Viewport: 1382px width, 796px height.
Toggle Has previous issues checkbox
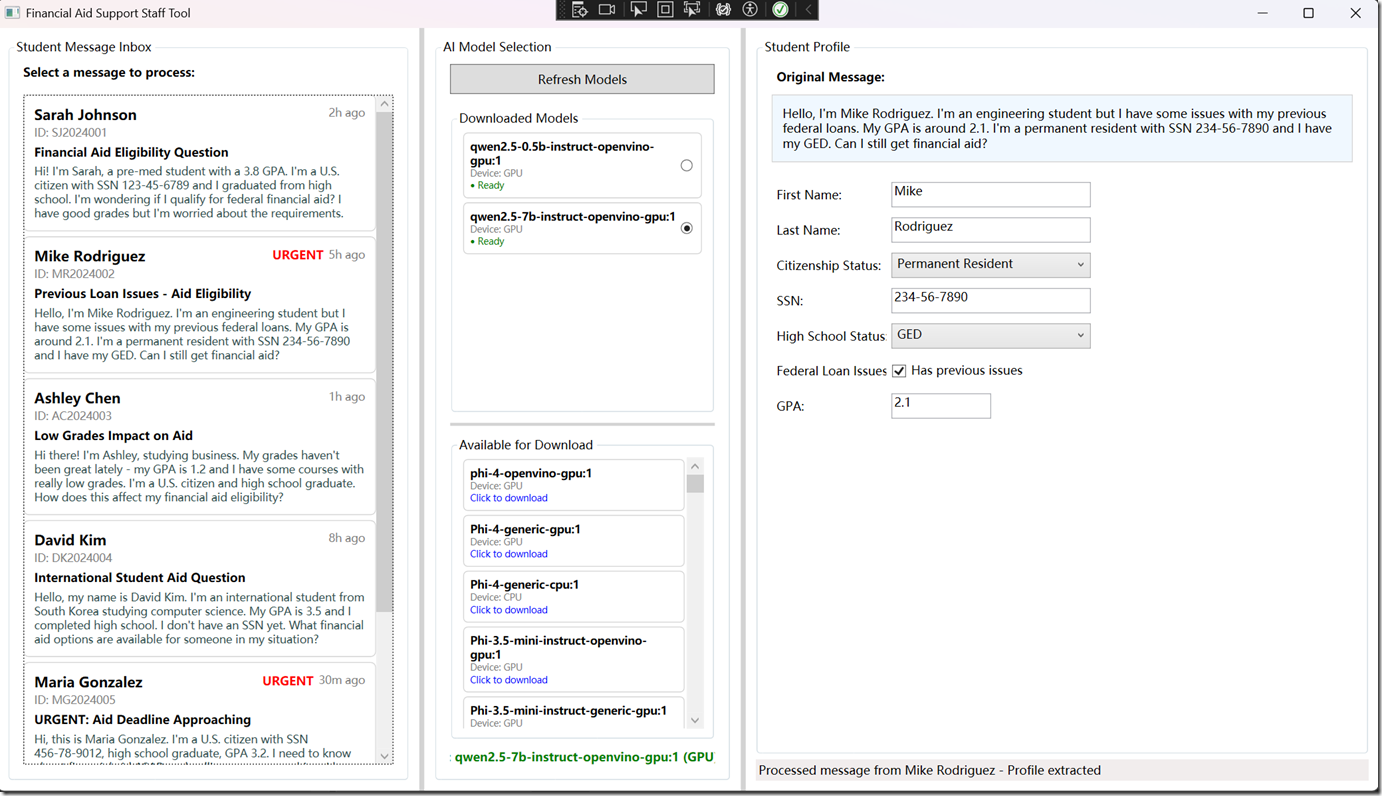coord(899,371)
